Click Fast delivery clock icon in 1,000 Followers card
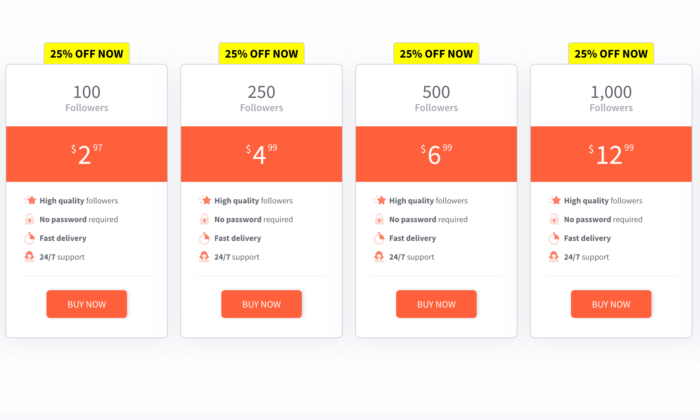This screenshot has width=700, height=420. (x=554, y=238)
